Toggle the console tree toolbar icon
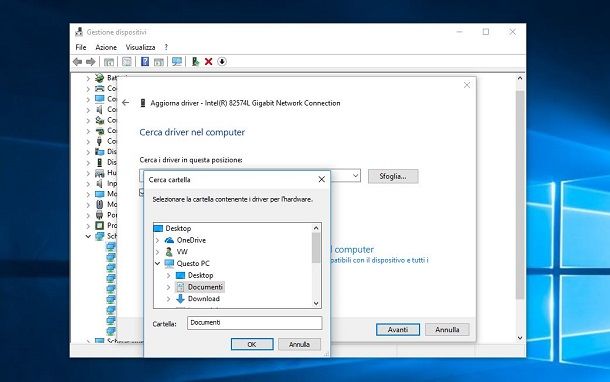Viewport: 610px width, 382px height. (x=109, y=61)
